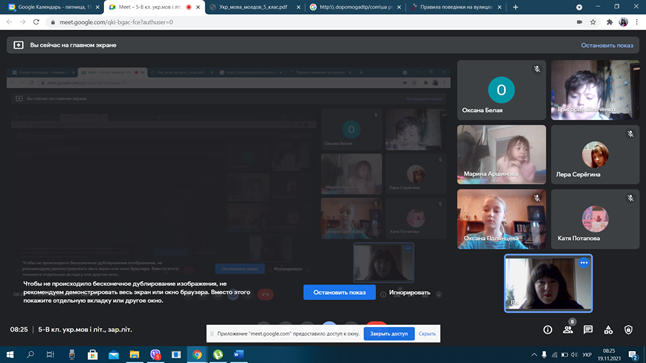Open host controls shield icon
The width and height of the screenshot is (646, 363).
[x=628, y=330]
